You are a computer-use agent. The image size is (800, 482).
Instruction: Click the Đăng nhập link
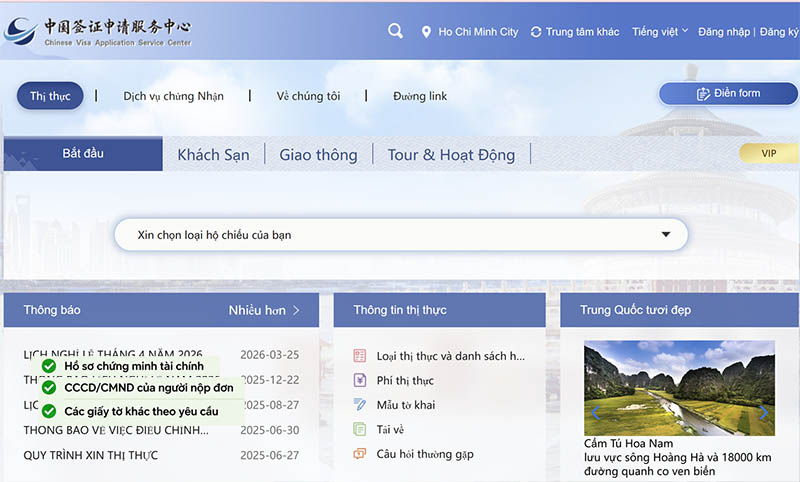pos(724,32)
